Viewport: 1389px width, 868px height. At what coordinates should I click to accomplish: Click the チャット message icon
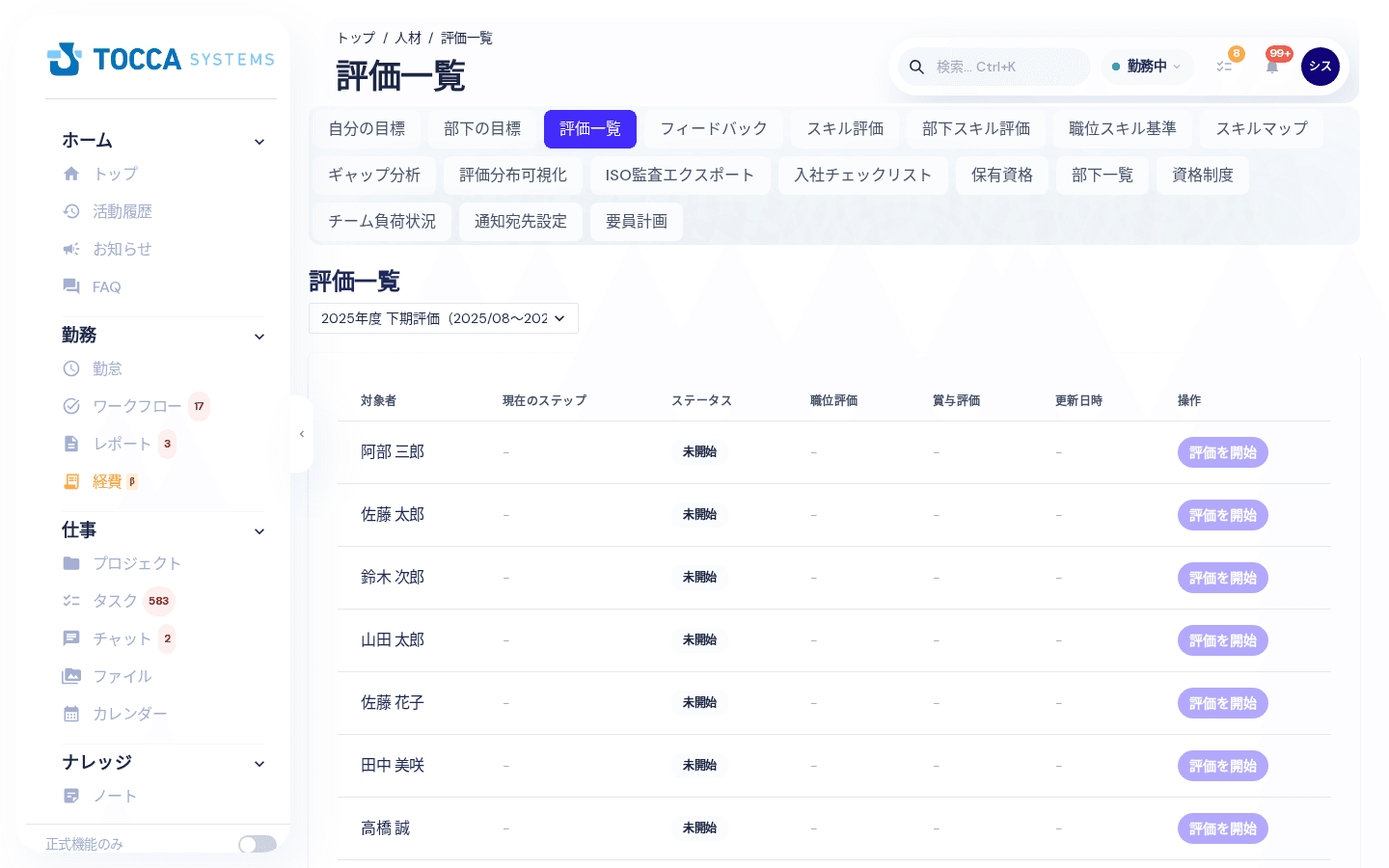[71, 638]
